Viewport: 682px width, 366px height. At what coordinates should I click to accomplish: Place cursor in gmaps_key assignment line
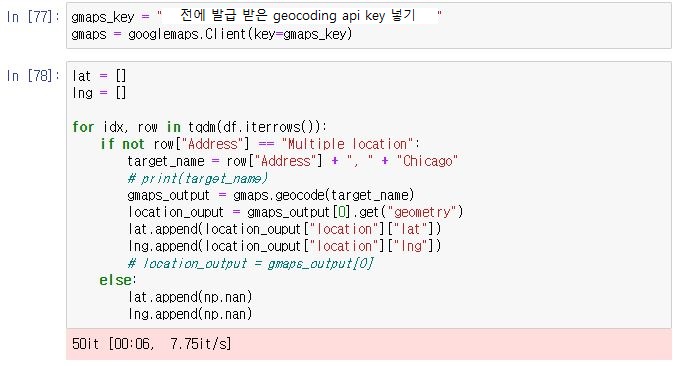[x=257, y=17]
